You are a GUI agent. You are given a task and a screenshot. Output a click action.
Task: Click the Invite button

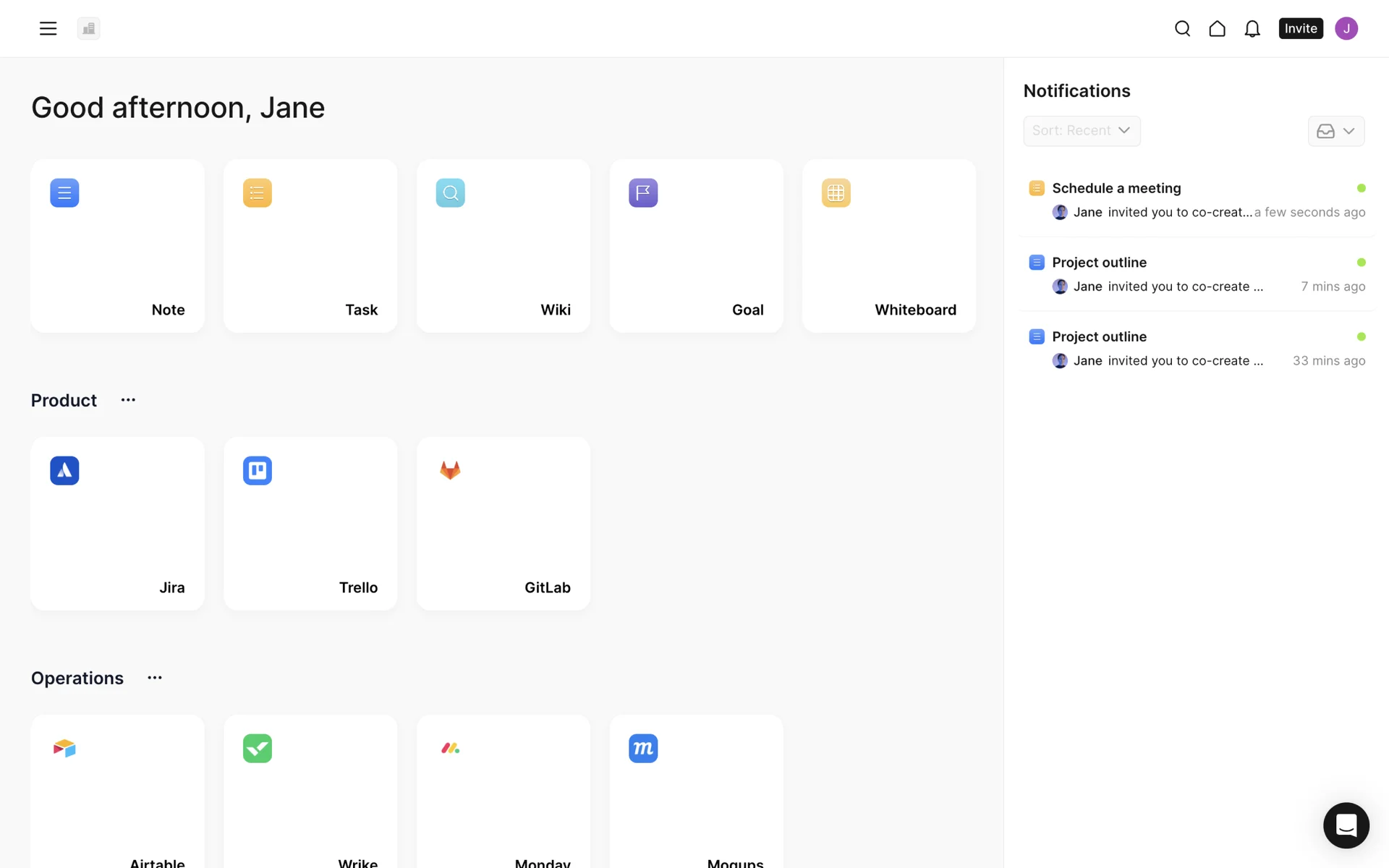(1300, 28)
